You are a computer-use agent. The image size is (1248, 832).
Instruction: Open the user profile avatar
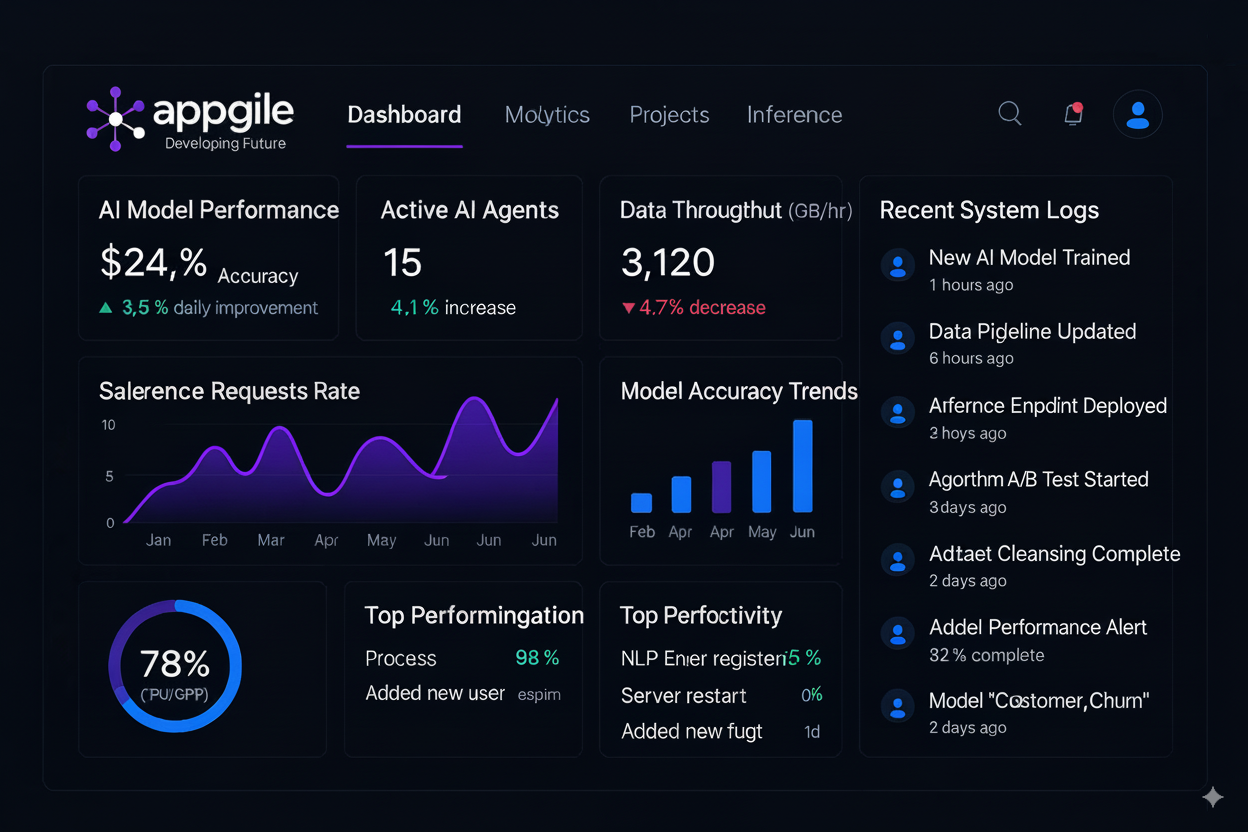[1138, 114]
